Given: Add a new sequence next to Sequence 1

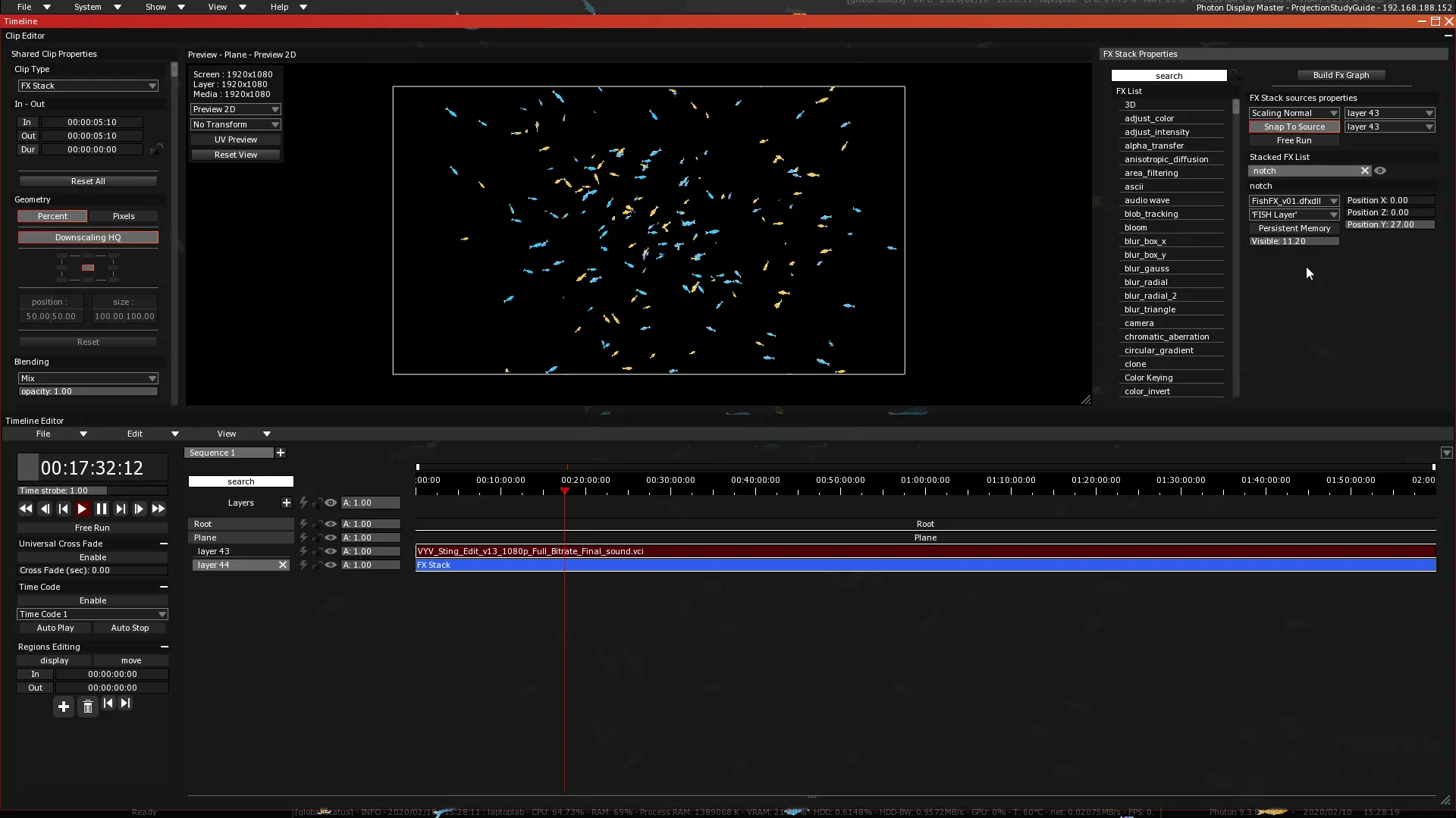Looking at the screenshot, I should pyautogui.click(x=281, y=453).
